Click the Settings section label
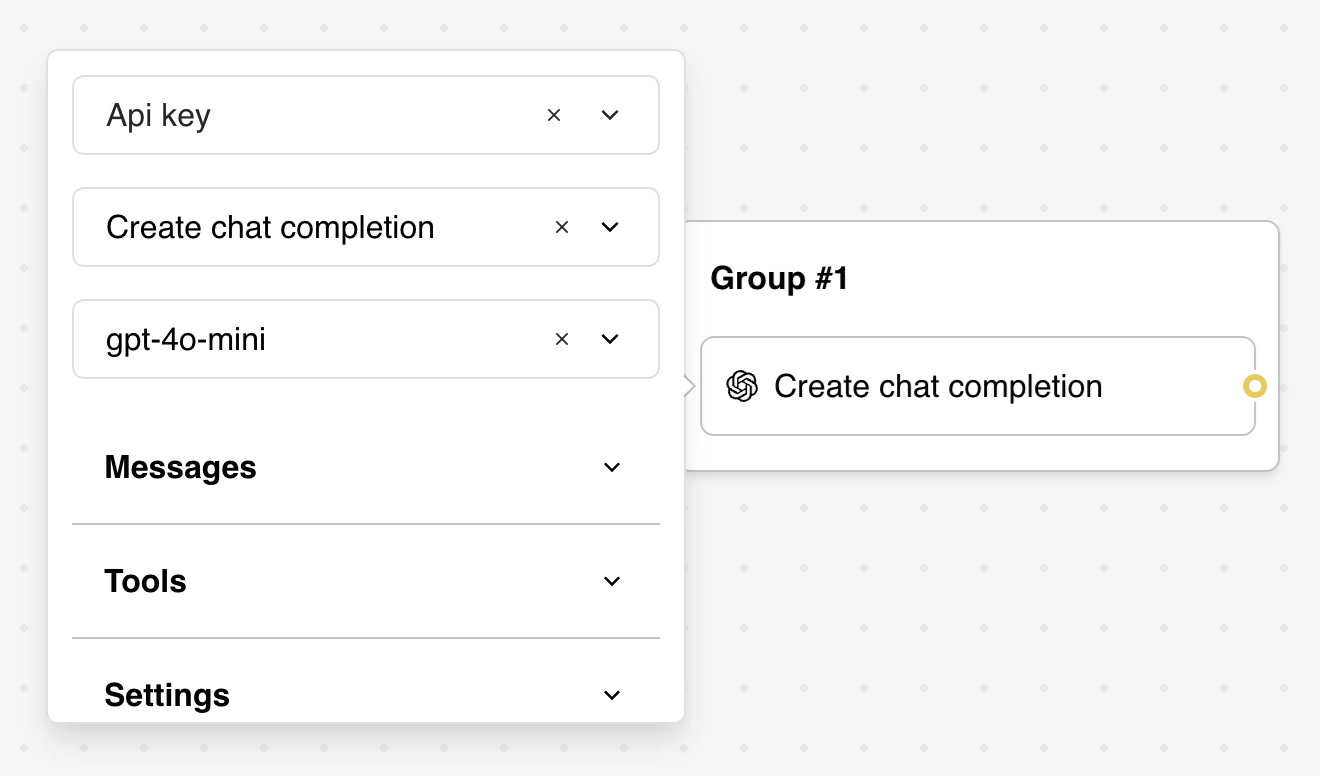The width and height of the screenshot is (1320, 776). coord(167,695)
